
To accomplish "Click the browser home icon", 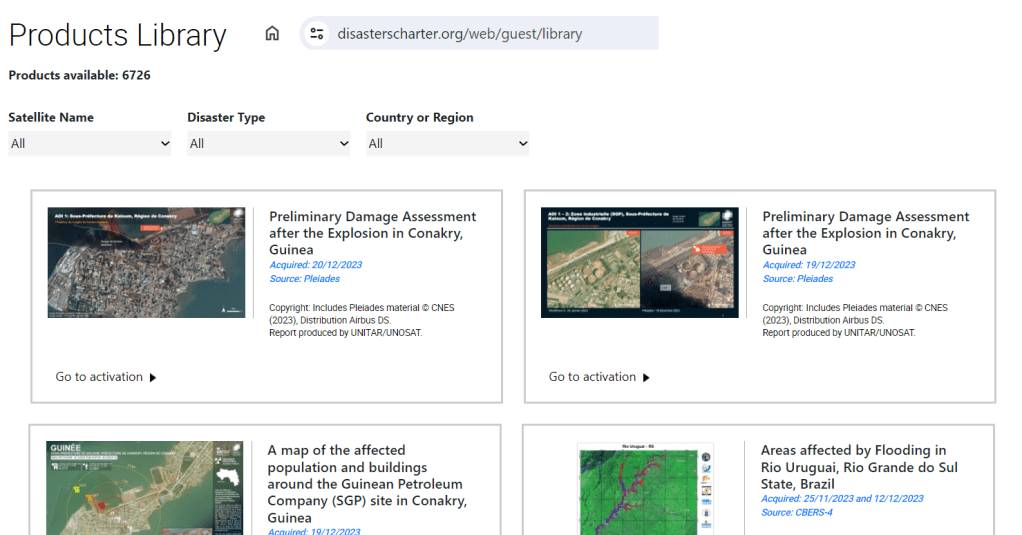I will [x=272, y=34].
